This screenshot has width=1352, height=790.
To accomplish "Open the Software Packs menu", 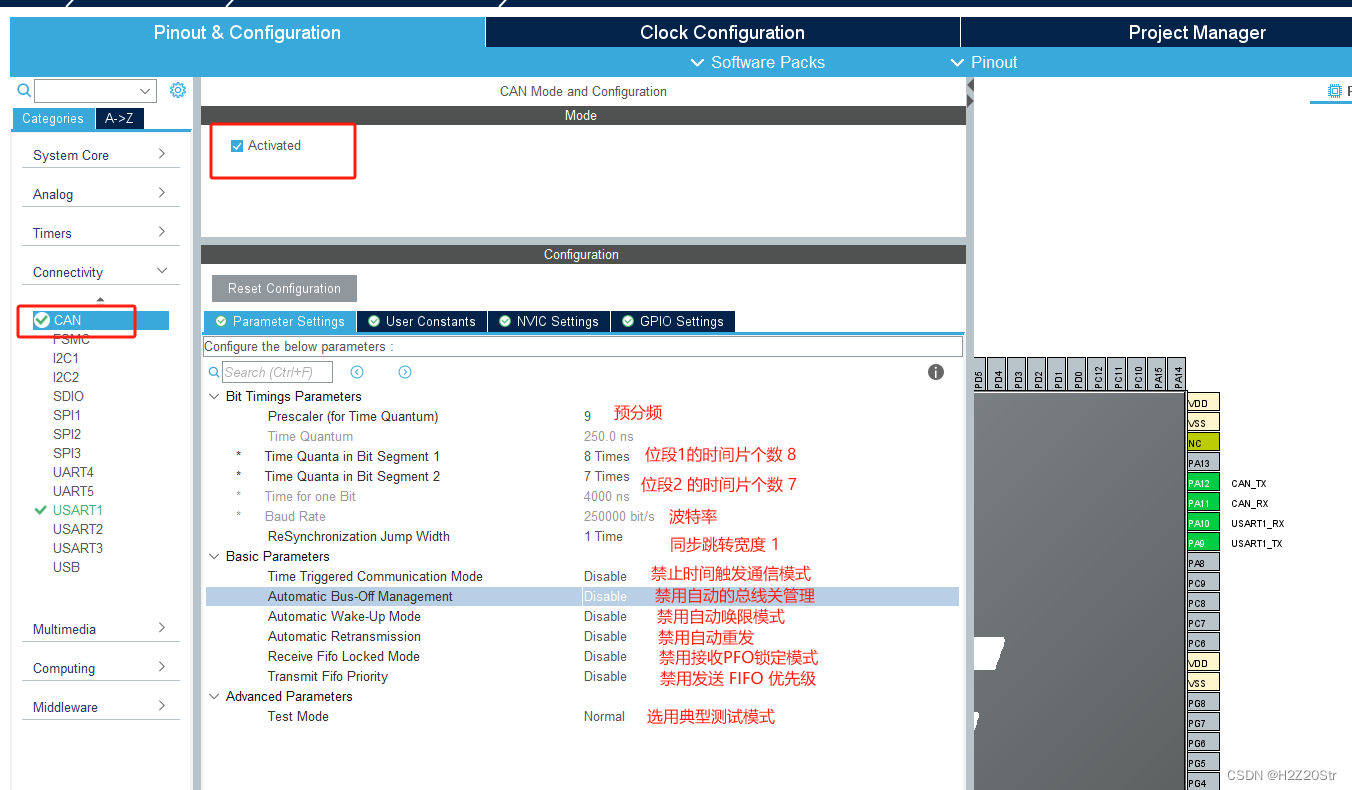I will click(x=759, y=62).
